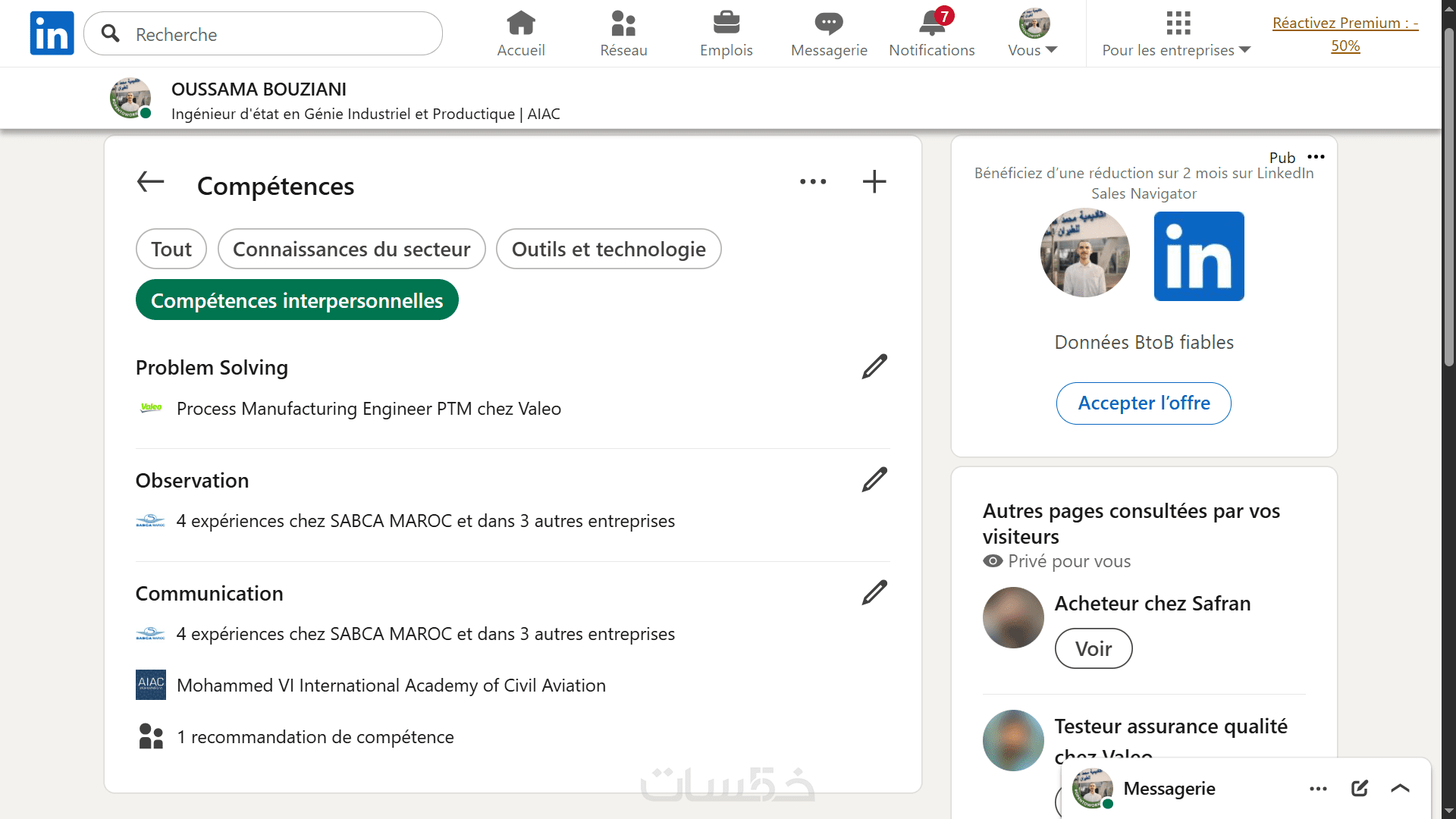This screenshot has width=1456, height=819.
Task: Select Connaissances du secteur filter
Action: (351, 249)
